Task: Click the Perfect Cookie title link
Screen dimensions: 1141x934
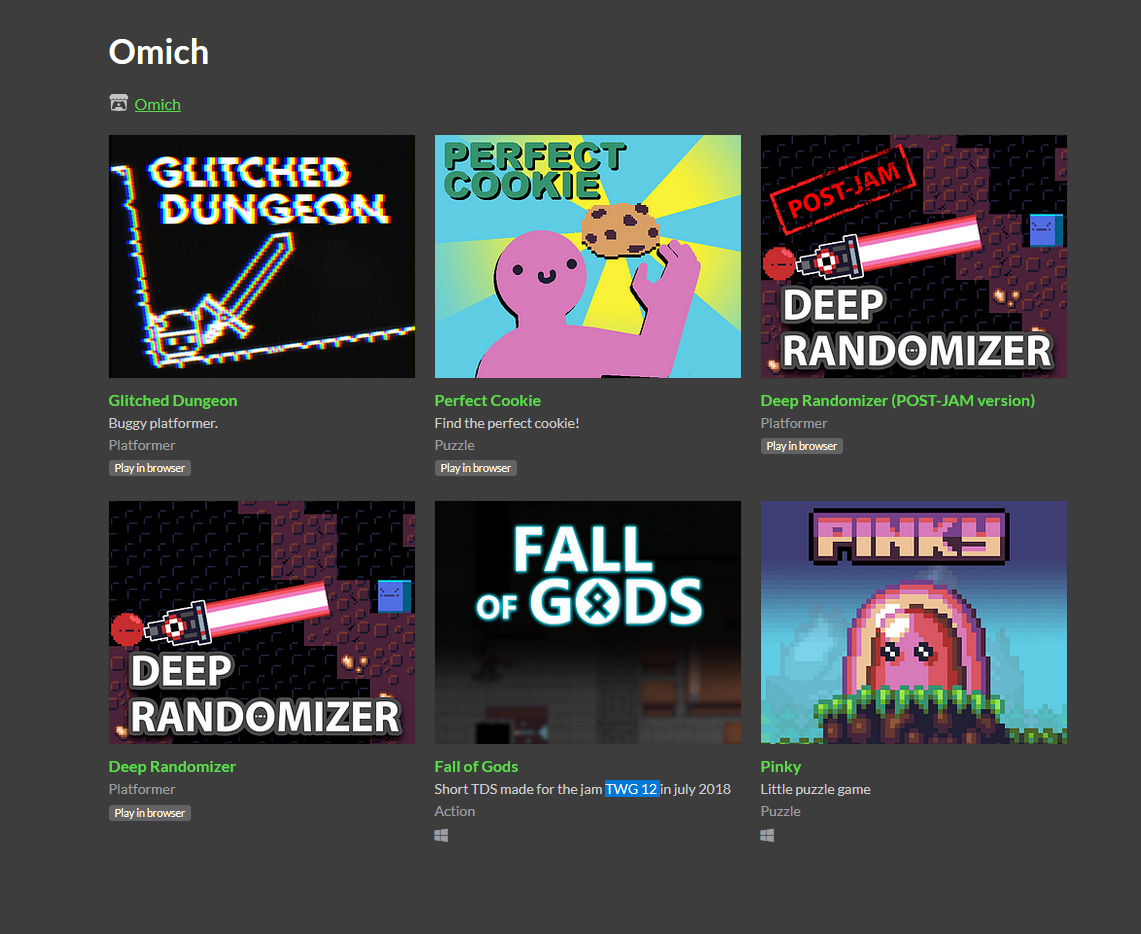Action: 488,401
